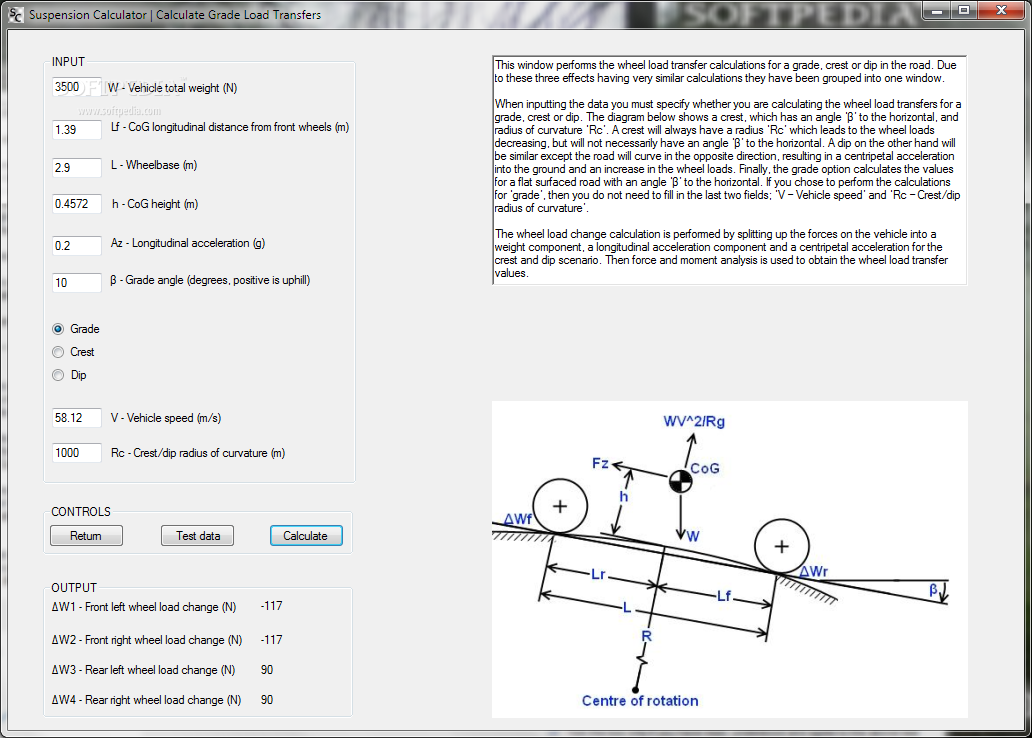Click the WV^2/Rg label in the diagram
The height and width of the screenshot is (738, 1032).
click(694, 421)
